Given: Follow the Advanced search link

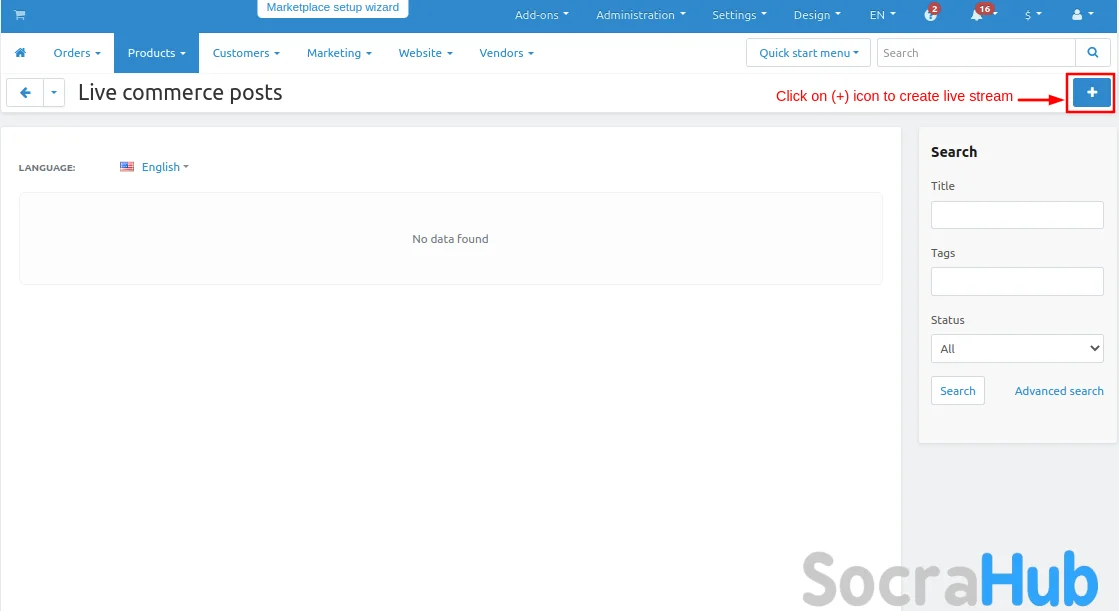Looking at the screenshot, I should pos(1058,391).
